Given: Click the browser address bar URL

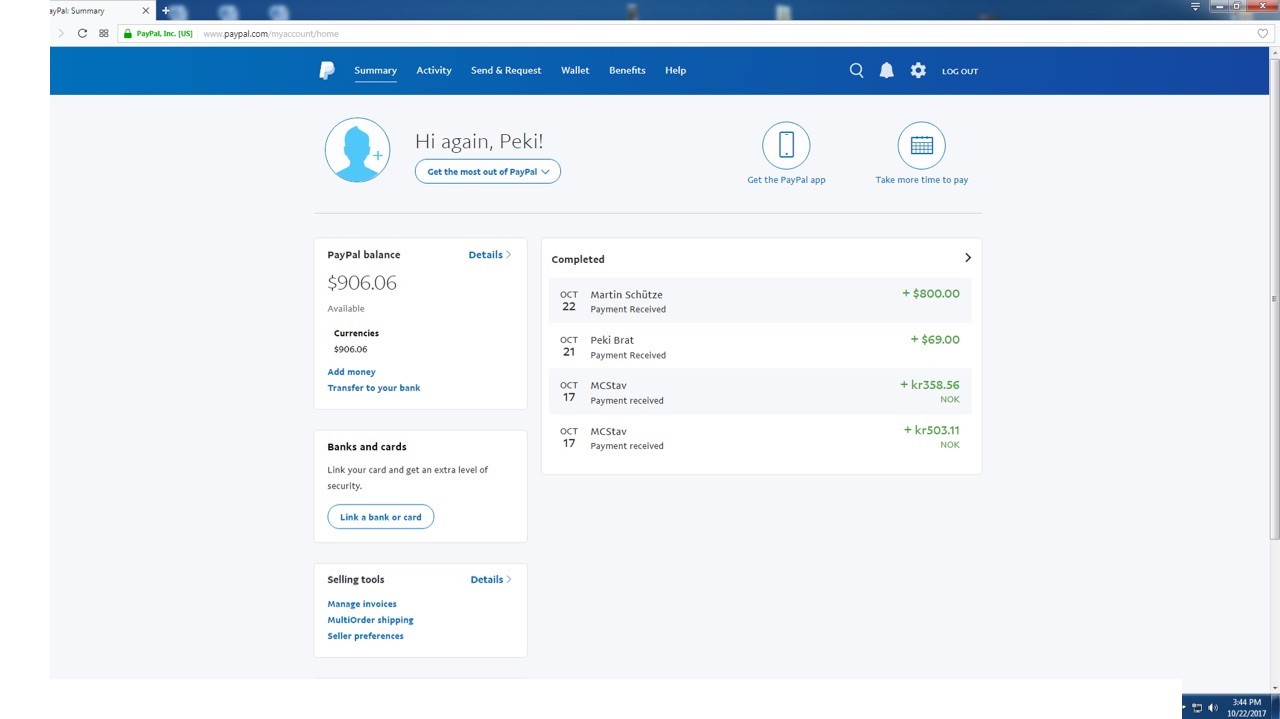Looking at the screenshot, I should coord(271,34).
